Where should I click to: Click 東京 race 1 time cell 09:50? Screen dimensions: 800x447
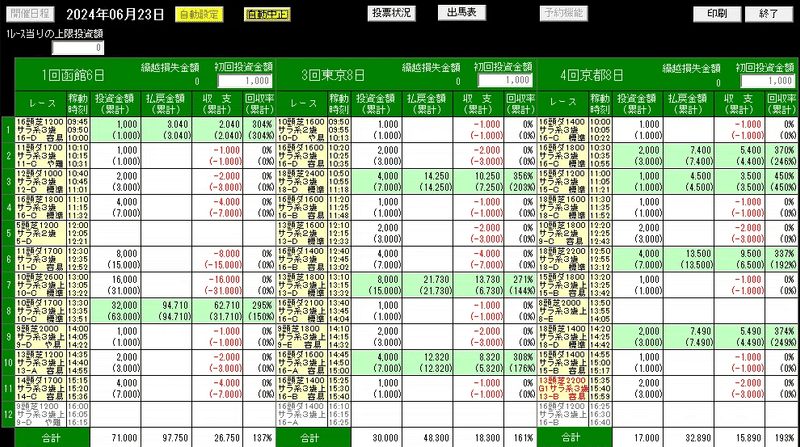pyautogui.click(x=339, y=130)
